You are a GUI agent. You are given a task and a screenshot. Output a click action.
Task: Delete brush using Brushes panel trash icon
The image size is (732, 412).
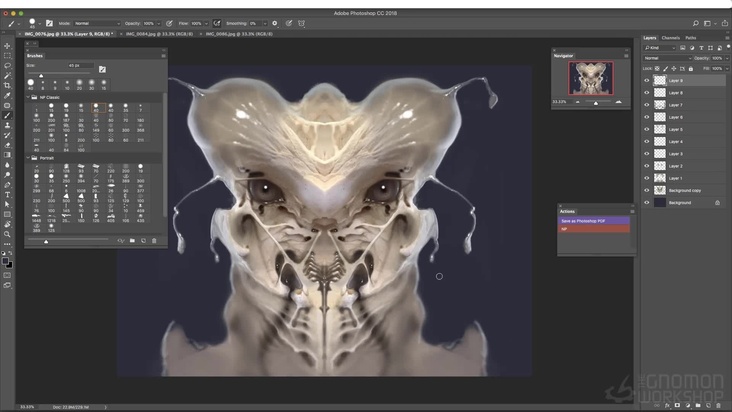click(154, 241)
